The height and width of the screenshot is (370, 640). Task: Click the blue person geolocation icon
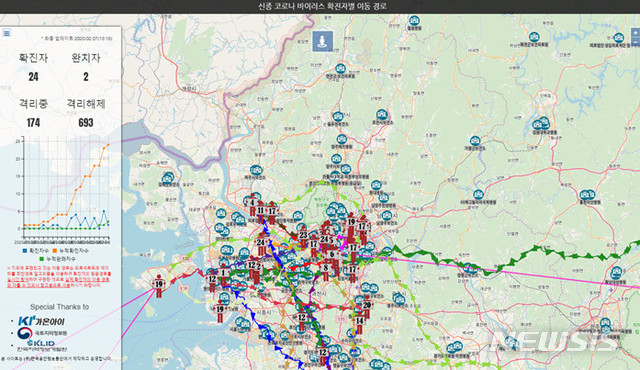click(322, 41)
